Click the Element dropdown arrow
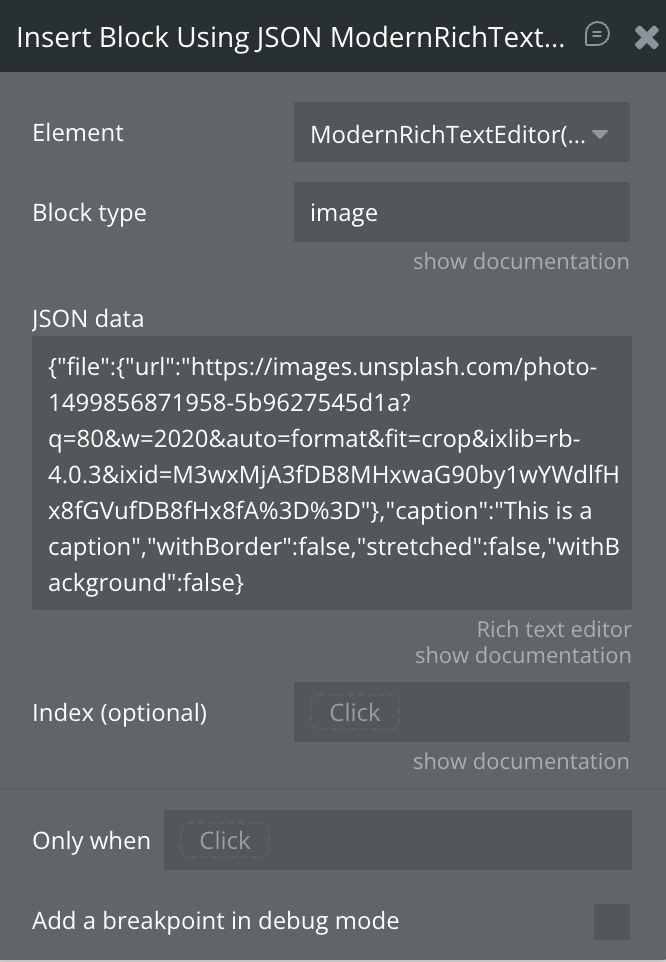 (601, 134)
